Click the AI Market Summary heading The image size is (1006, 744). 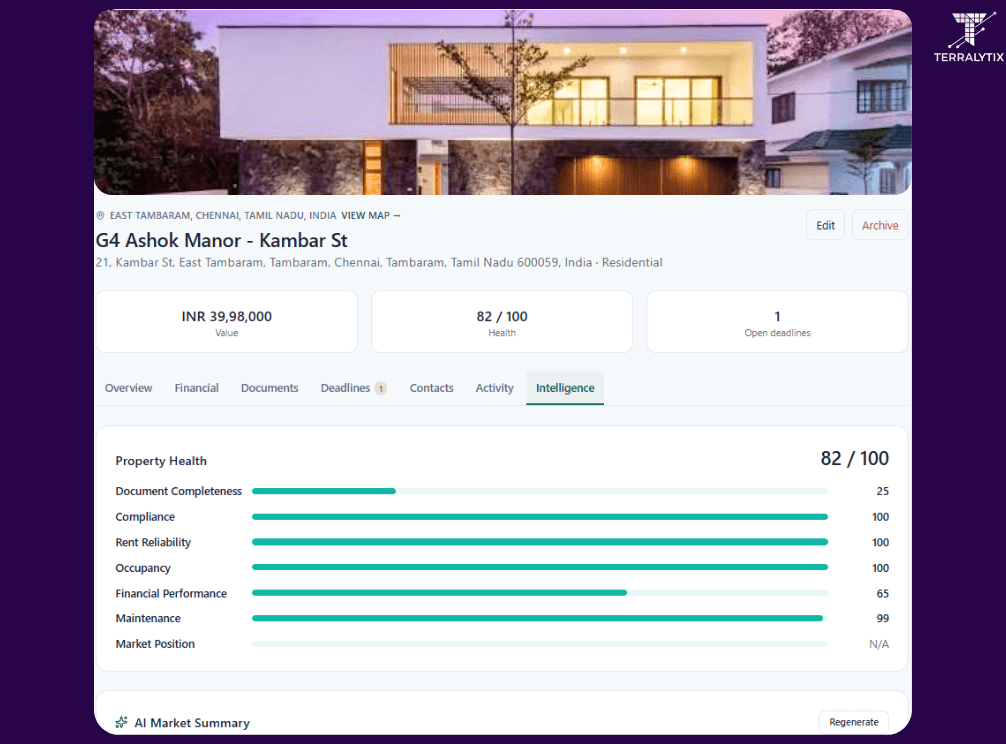click(x=192, y=723)
